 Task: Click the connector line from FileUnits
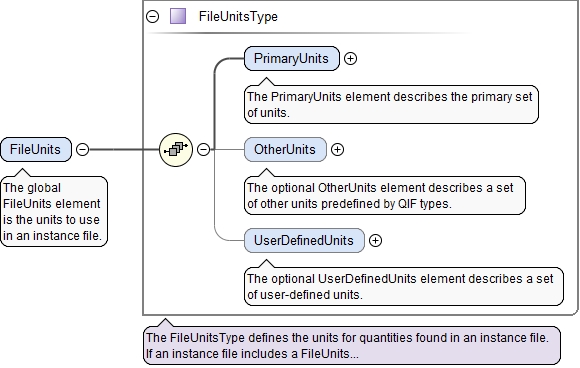pyautogui.click(x=124, y=149)
